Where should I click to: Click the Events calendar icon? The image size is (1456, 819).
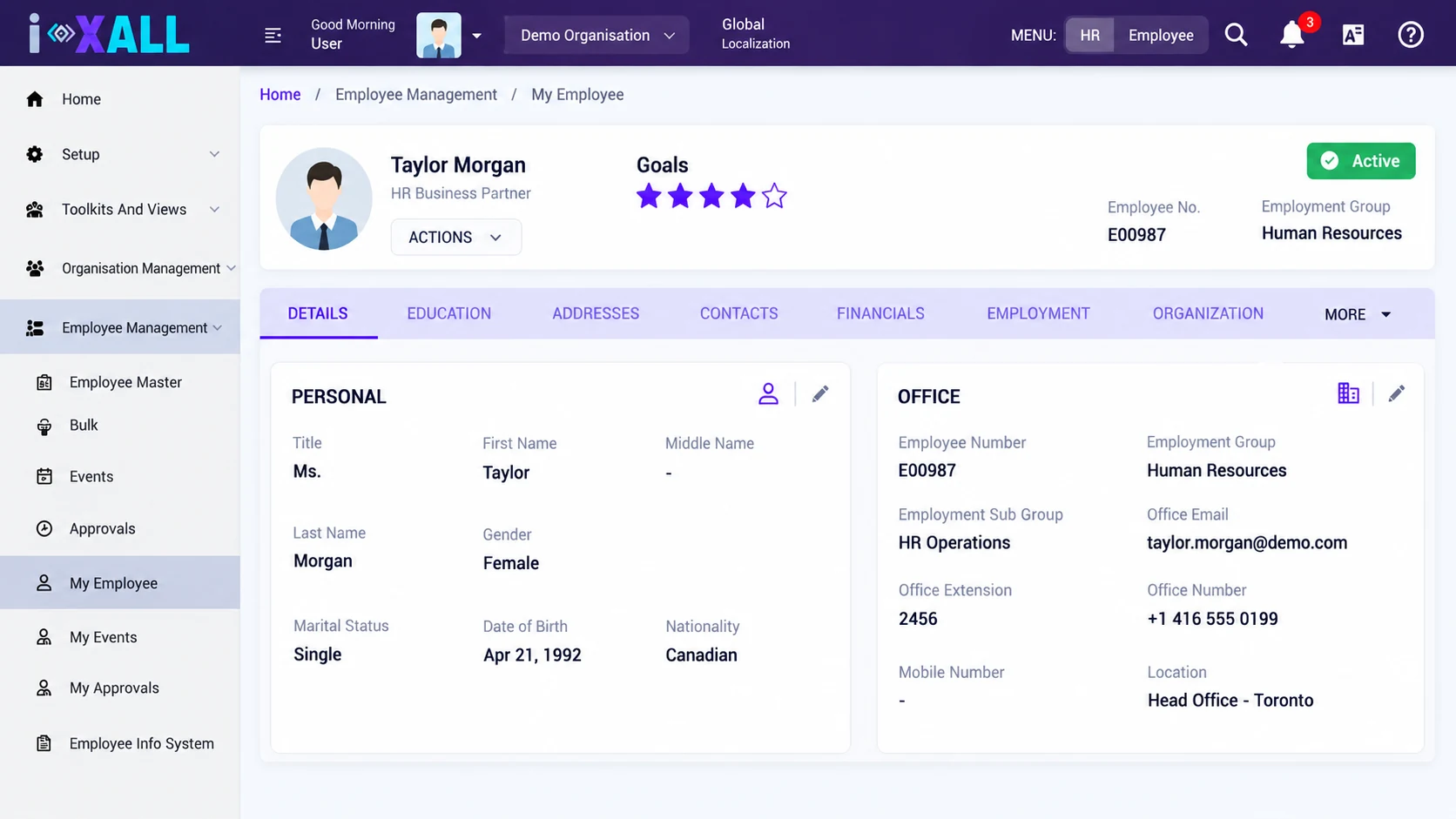coord(44,476)
